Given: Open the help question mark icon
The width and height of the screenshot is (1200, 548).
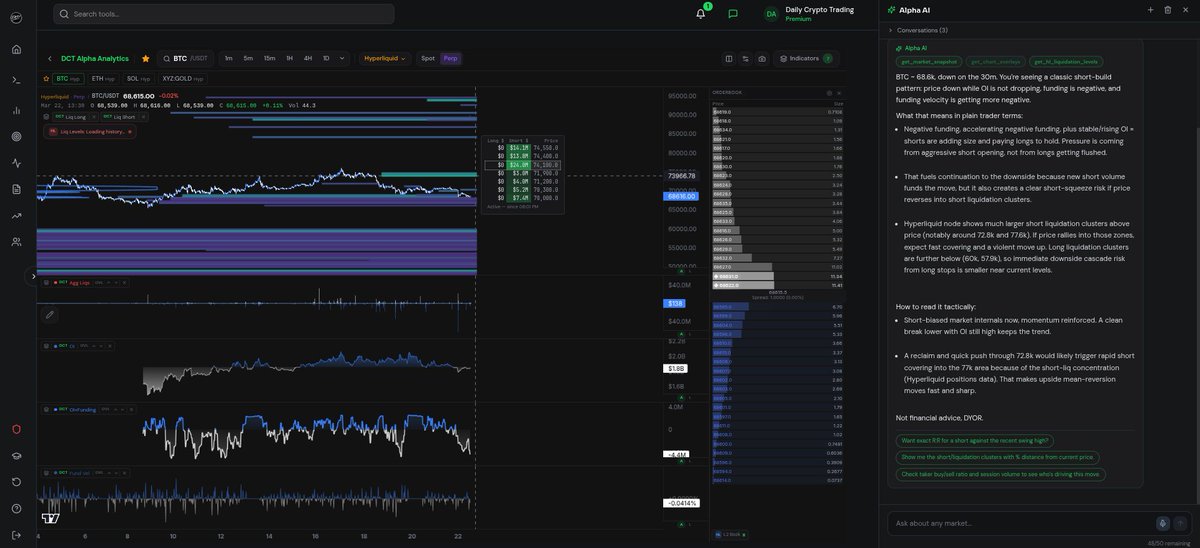Looking at the screenshot, I should (16, 508).
